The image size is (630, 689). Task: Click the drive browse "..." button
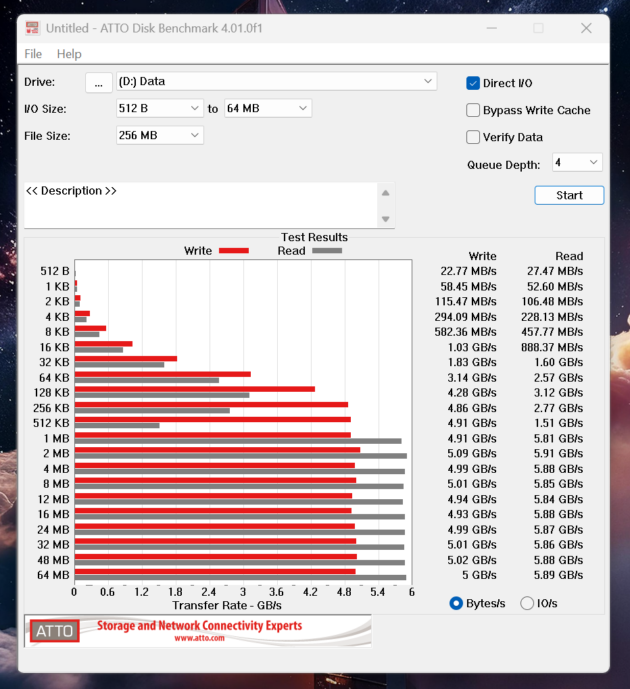click(98, 82)
